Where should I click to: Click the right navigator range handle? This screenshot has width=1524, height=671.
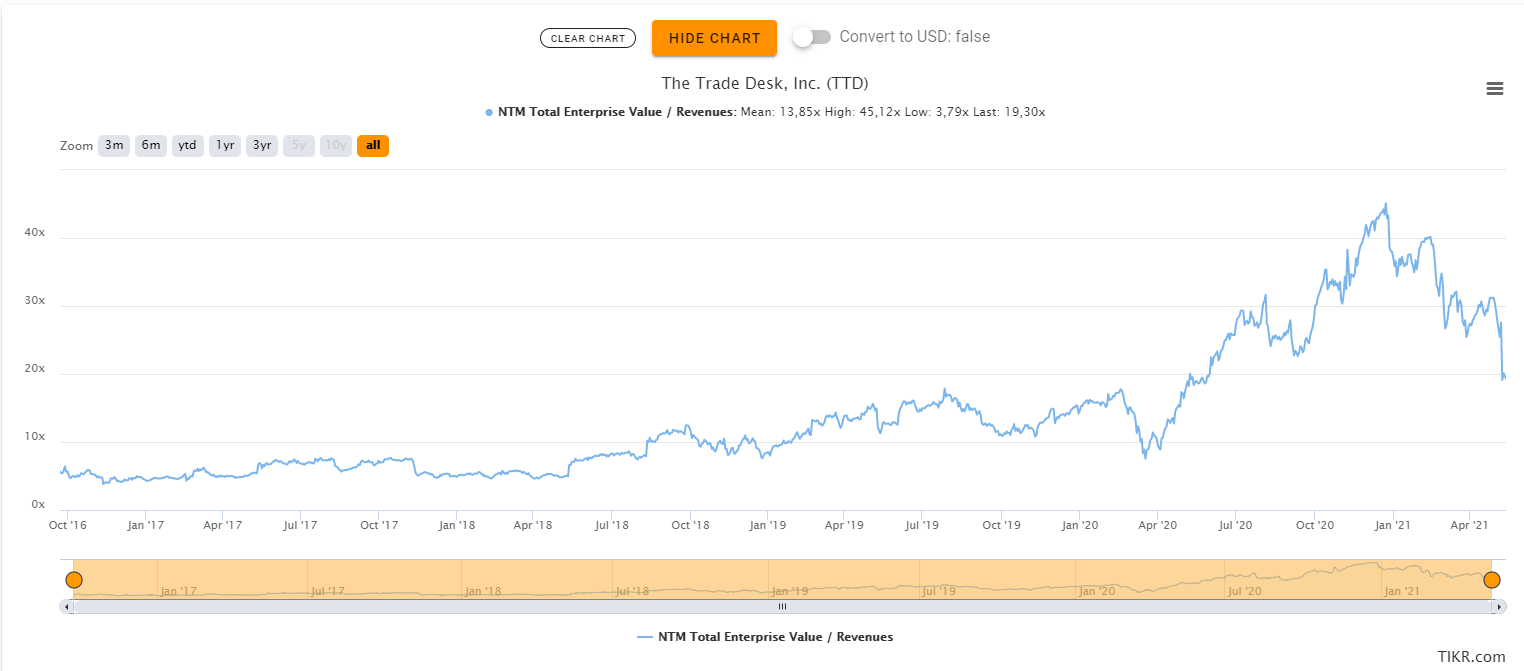[1492, 580]
